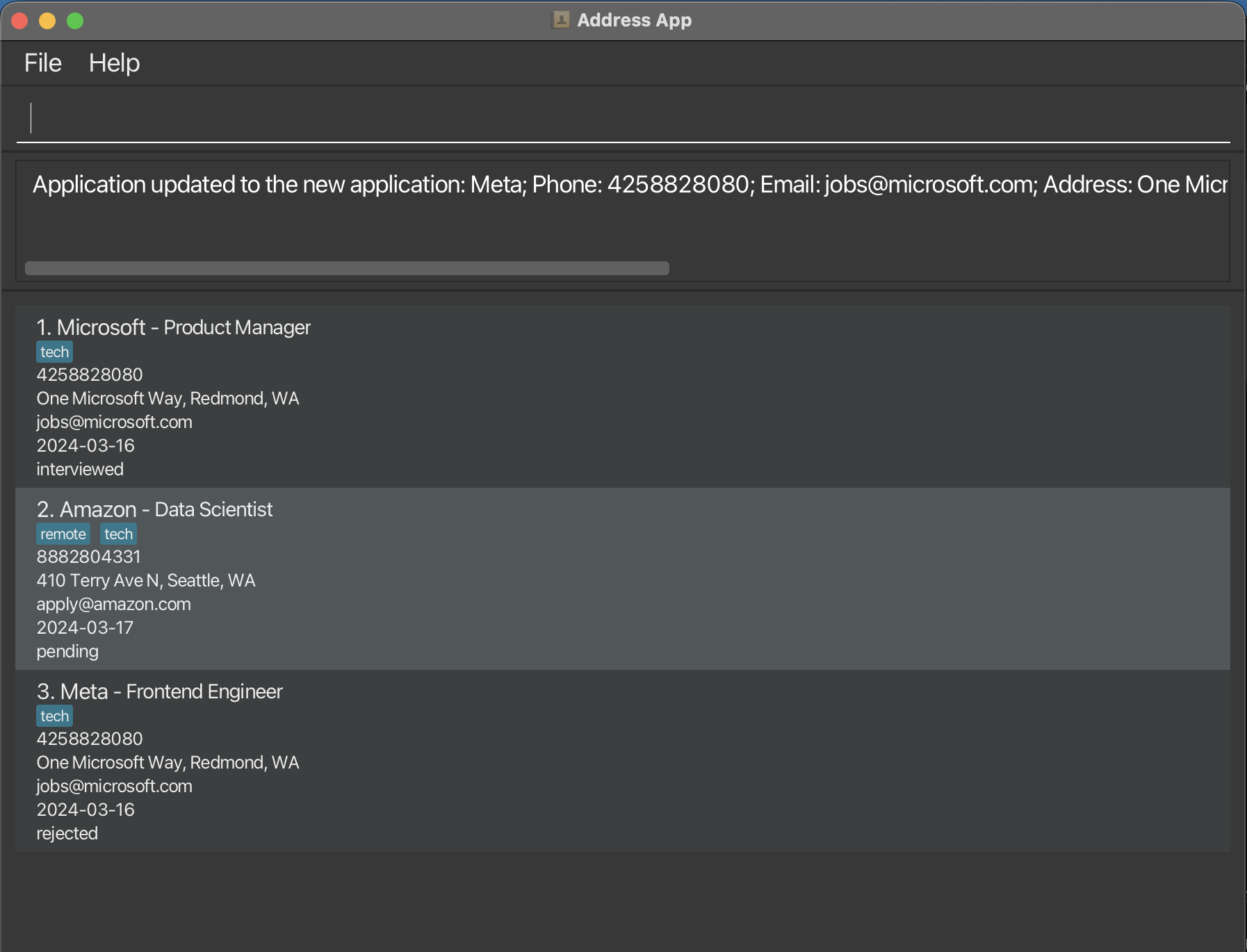Click the interviewed status of Microsoft
Viewport: 1247px width, 952px height.
[80, 469]
